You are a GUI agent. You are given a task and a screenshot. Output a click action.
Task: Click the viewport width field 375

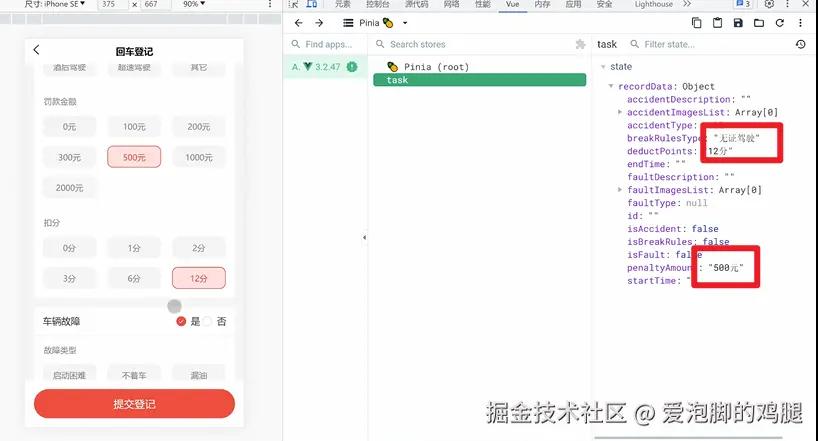(114, 4)
